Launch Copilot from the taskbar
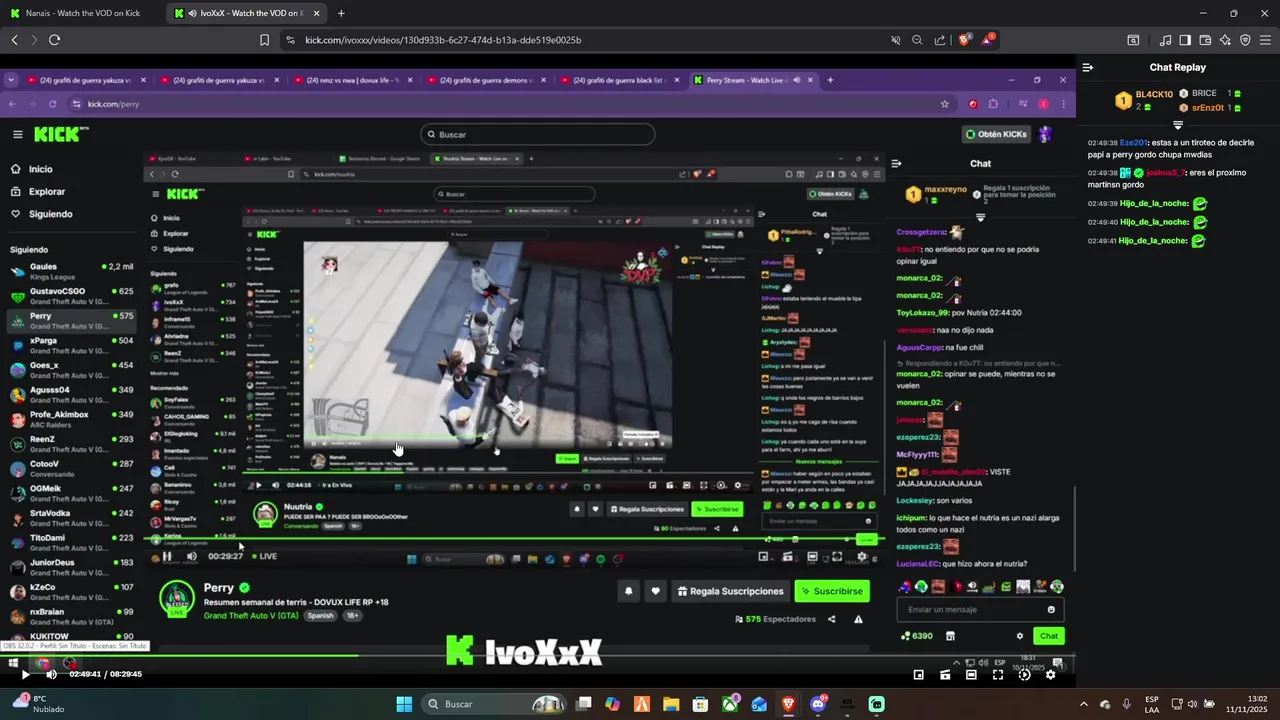Screen dimensions: 1280x720 [x=613, y=704]
